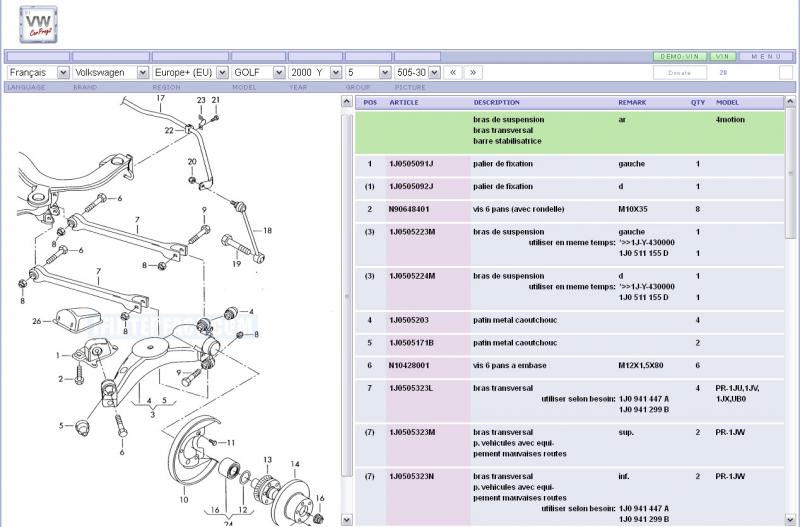Go to previous picture with « button

[x=453, y=72]
